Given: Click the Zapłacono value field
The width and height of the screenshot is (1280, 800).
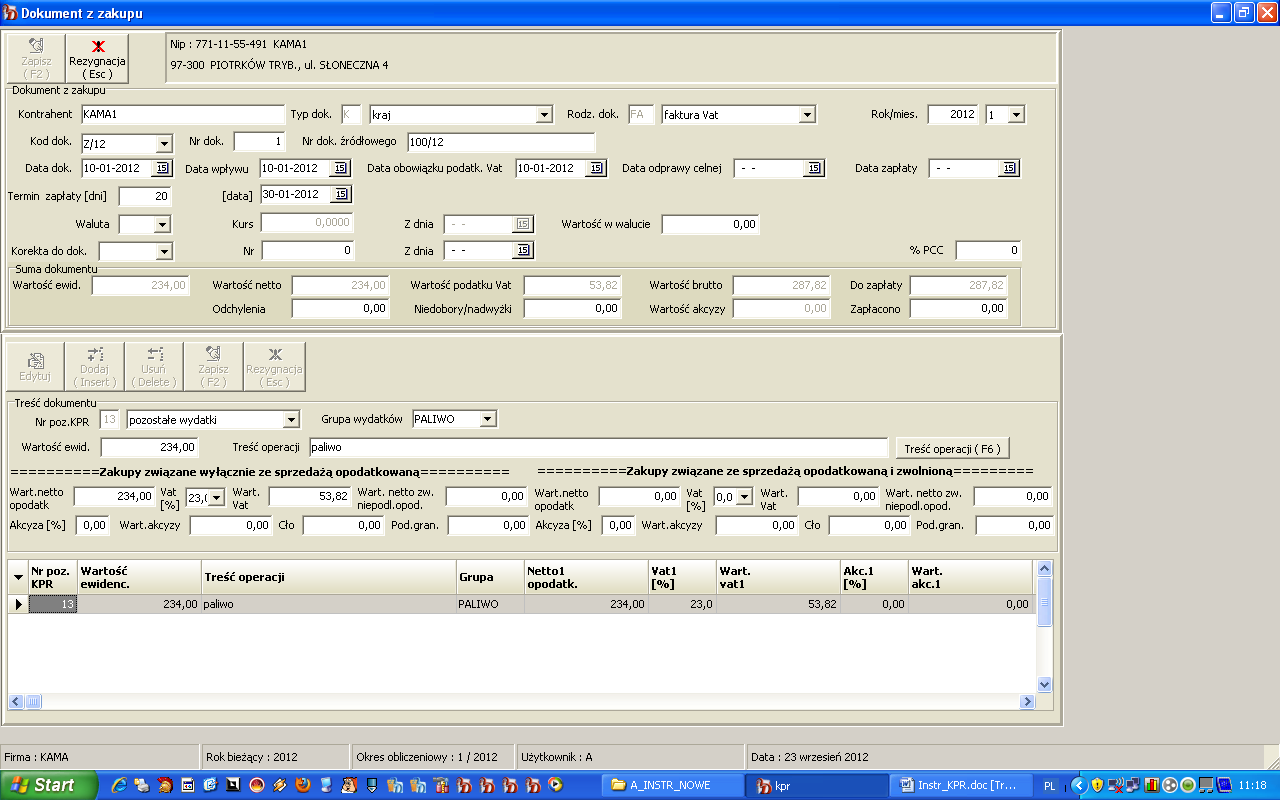Looking at the screenshot, I should coord(958,309).
